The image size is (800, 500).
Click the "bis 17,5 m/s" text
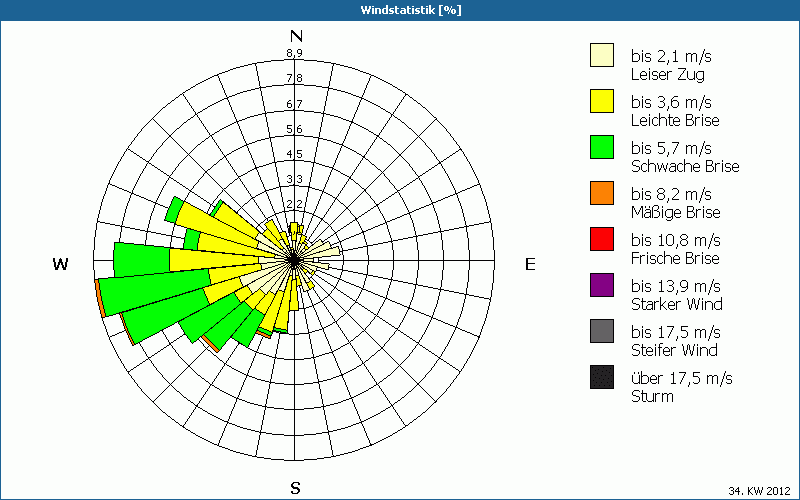point(676,332)
